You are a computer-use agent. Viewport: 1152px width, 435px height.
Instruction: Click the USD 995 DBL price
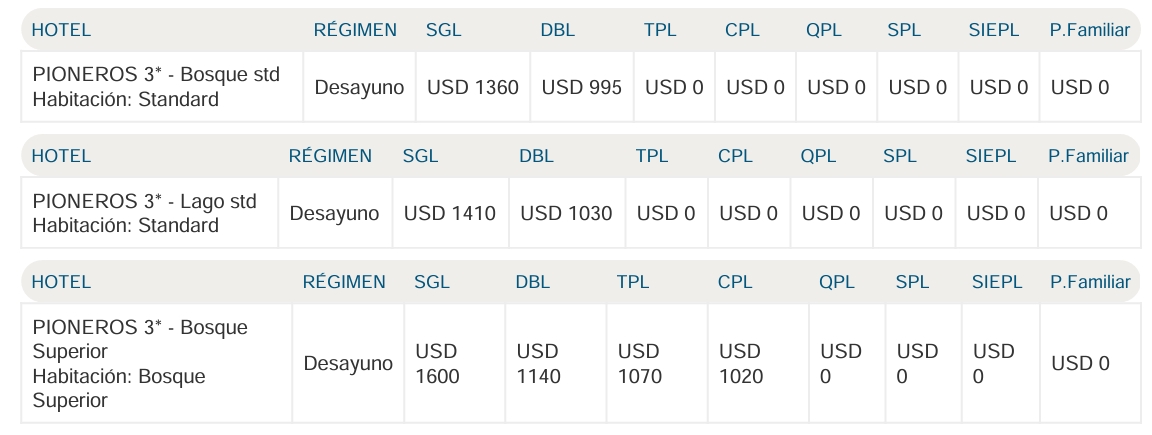(581, 88)
